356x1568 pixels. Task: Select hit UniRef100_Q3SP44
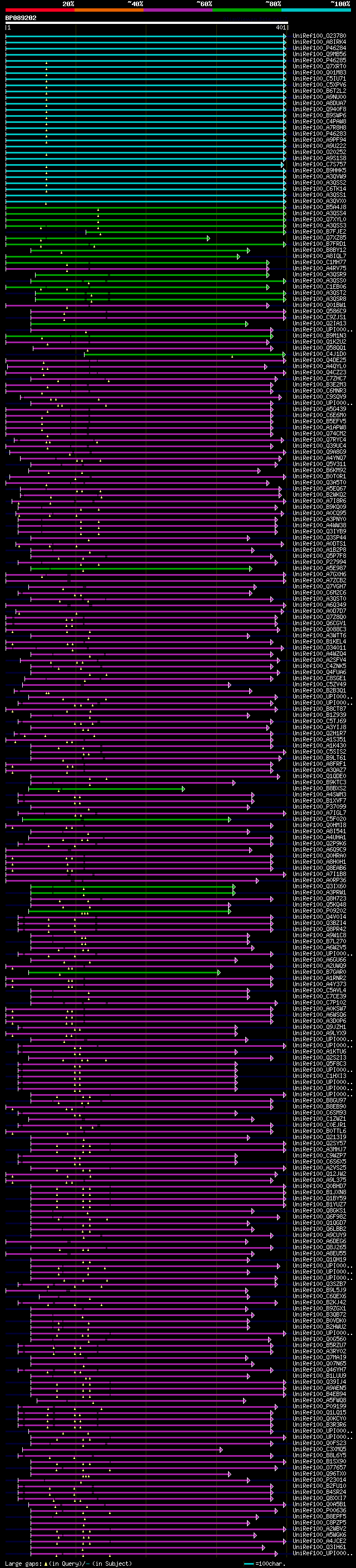319,537
